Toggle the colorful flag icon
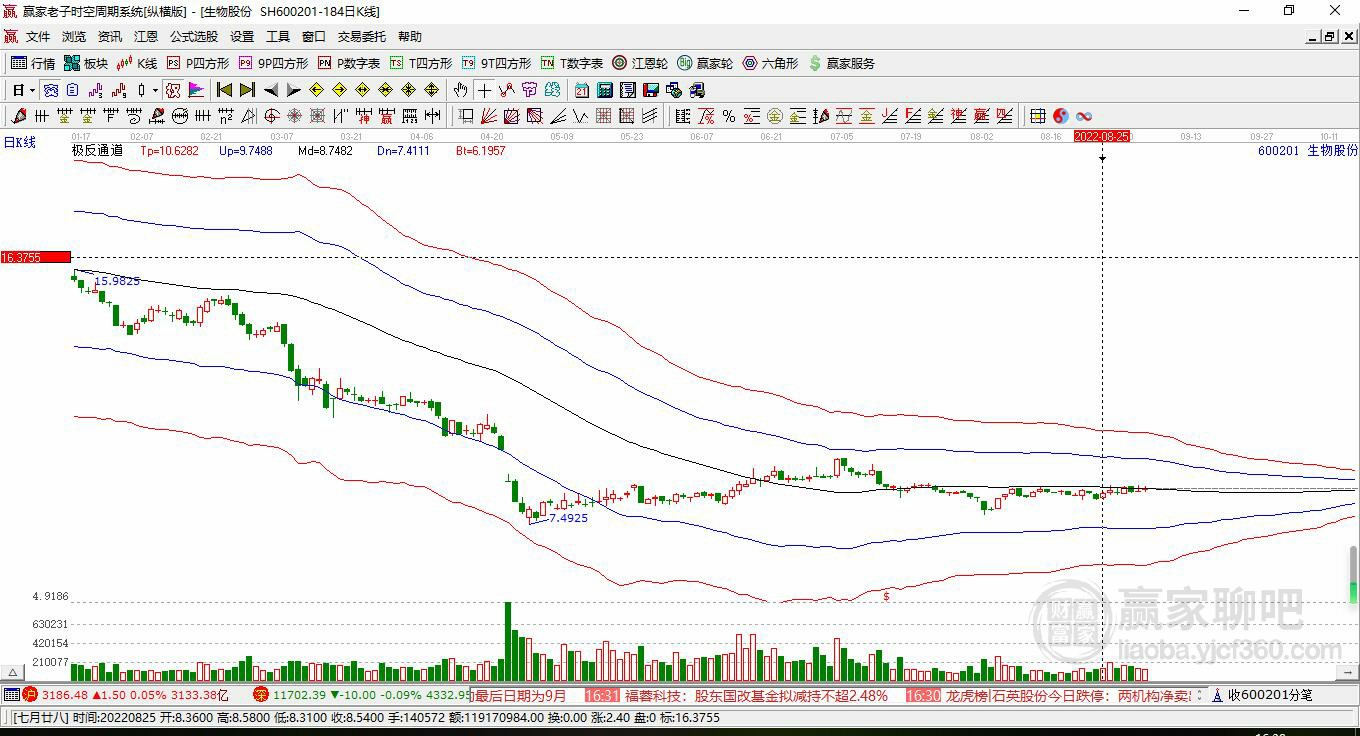 coord(196,90)
